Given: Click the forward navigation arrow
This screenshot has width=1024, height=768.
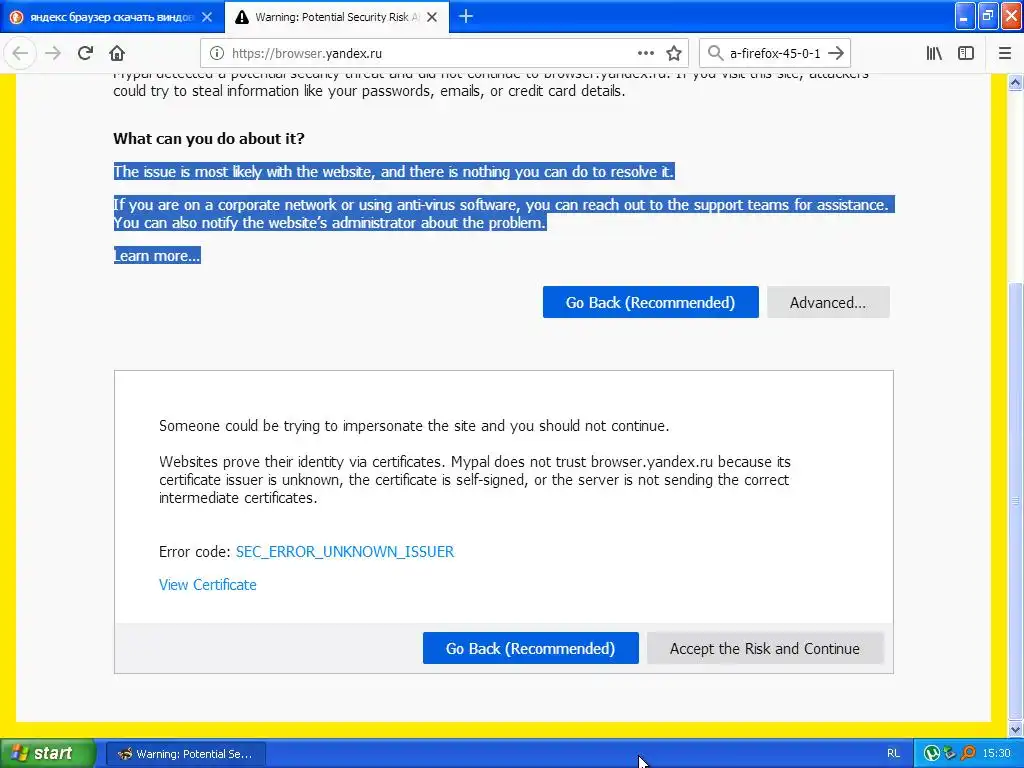Looking at the screenshot, I should (x=53, y=54).
